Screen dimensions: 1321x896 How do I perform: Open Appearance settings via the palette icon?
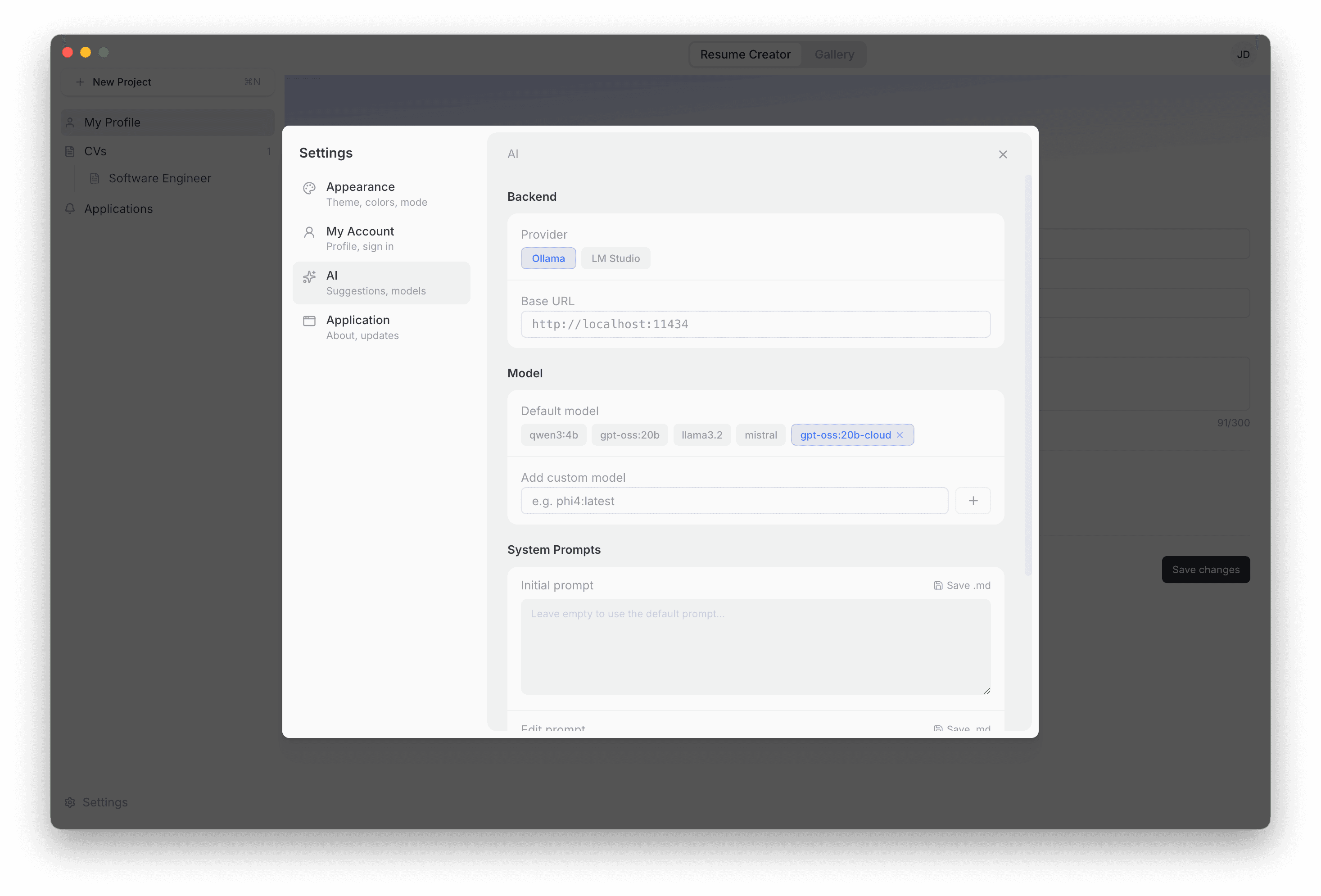click(x=309, y=188)
